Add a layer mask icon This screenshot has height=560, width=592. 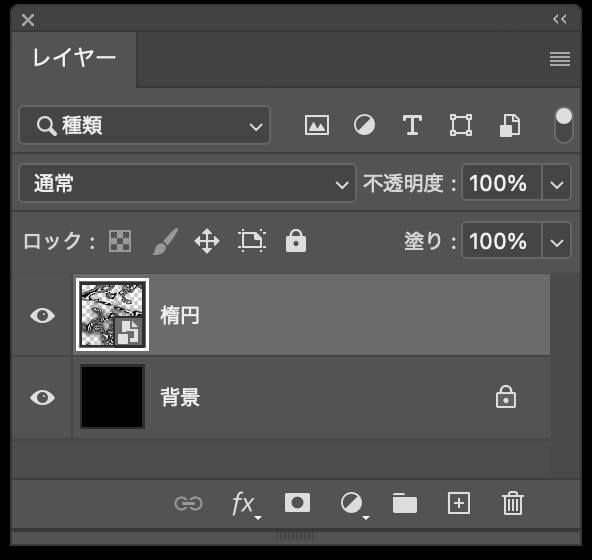coord(298,503)
